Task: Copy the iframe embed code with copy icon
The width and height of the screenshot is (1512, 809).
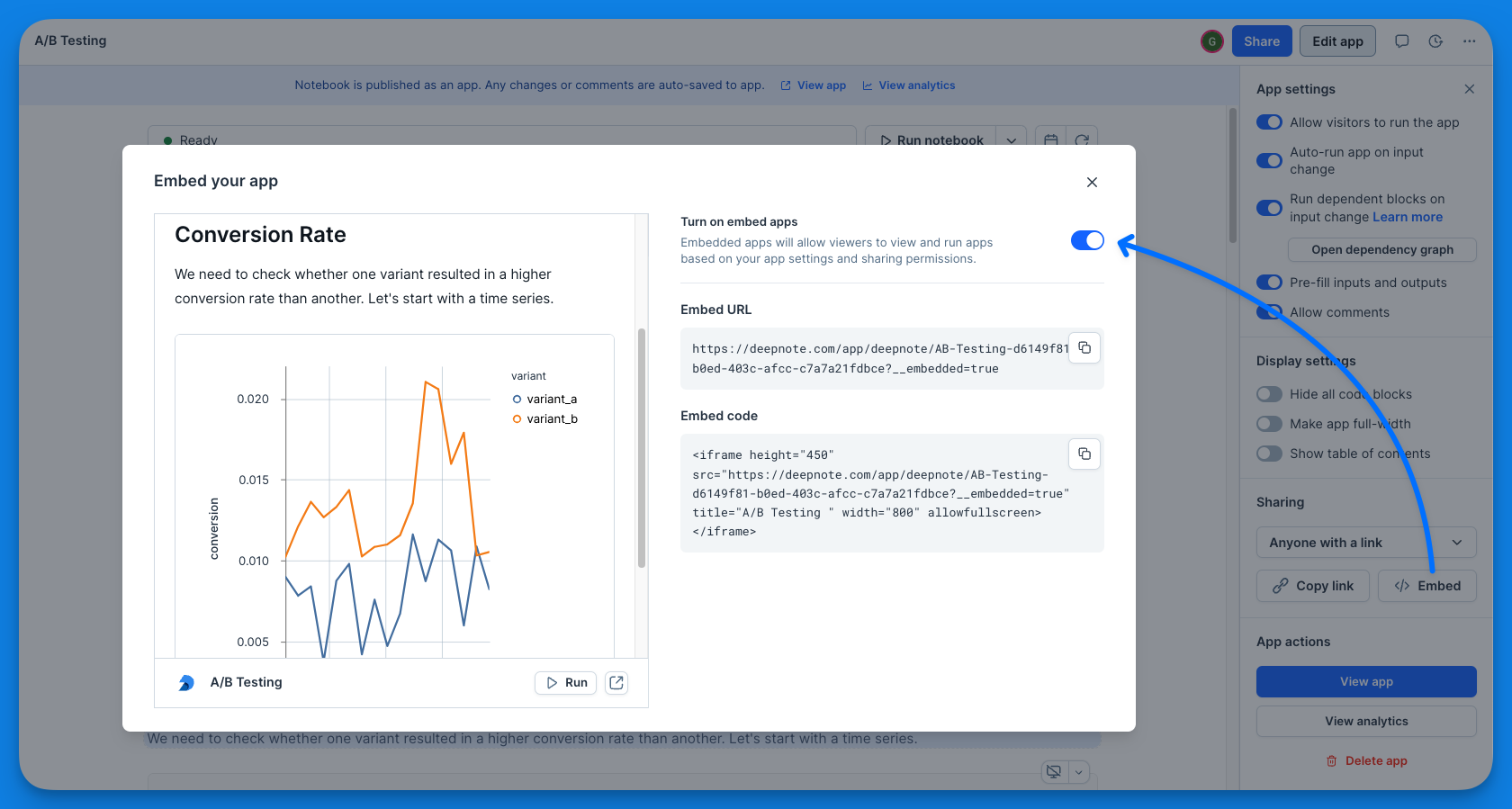Action: 1084,454
